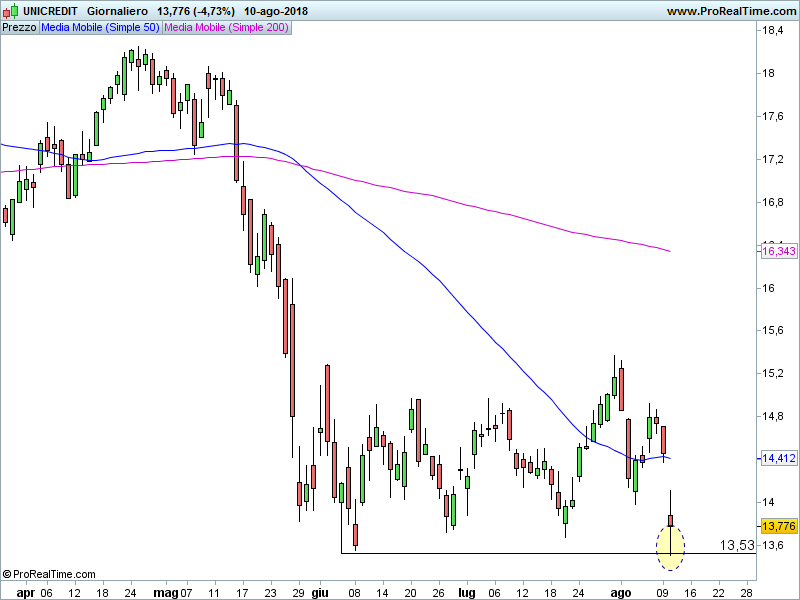
Task: Click the 13,776 (-4,73%) price quote
Action: 196,11
